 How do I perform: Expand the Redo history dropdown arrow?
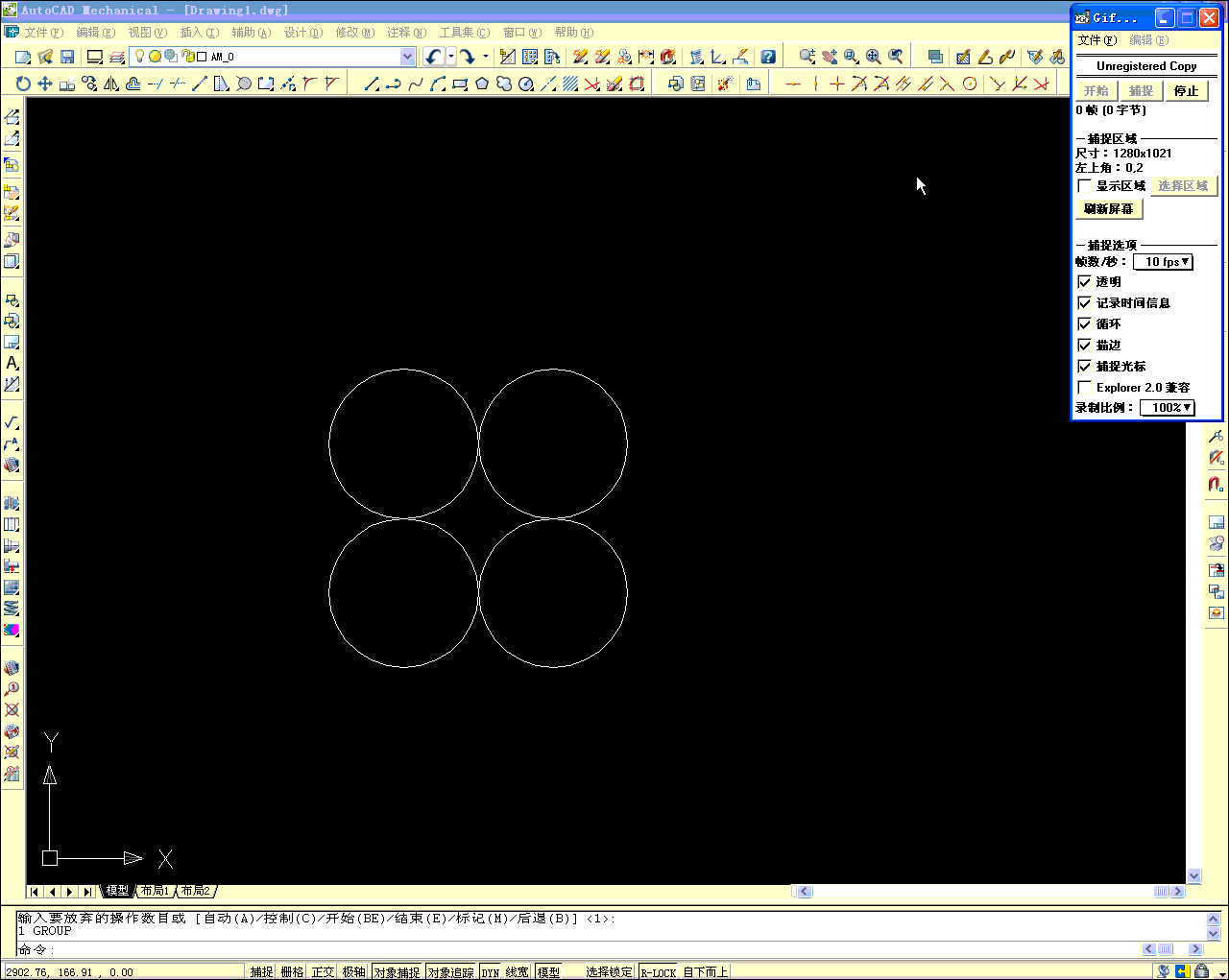point(485,57)
